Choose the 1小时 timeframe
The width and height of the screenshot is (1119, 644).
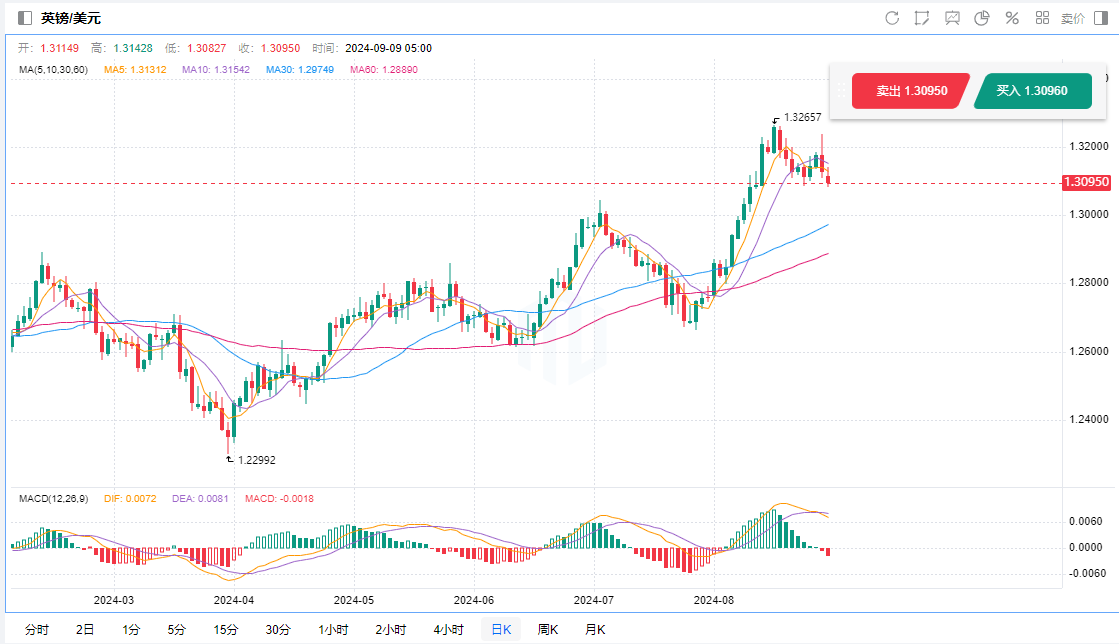click(333, 630)
